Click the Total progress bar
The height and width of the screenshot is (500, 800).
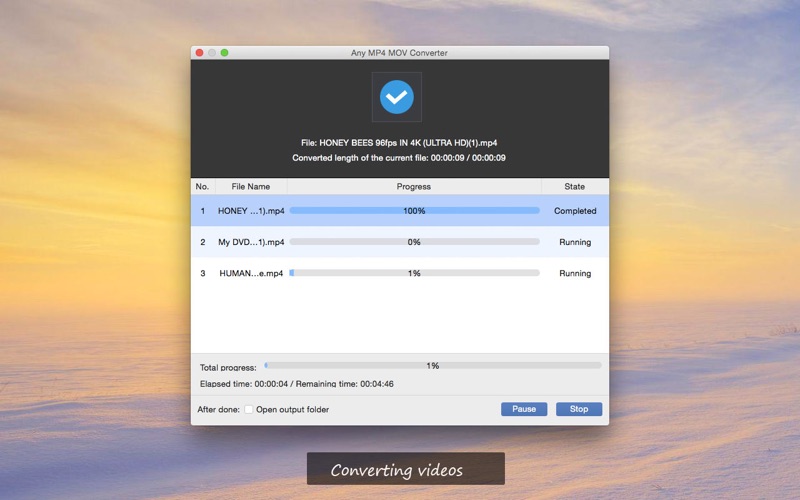[x=432, y=366]
